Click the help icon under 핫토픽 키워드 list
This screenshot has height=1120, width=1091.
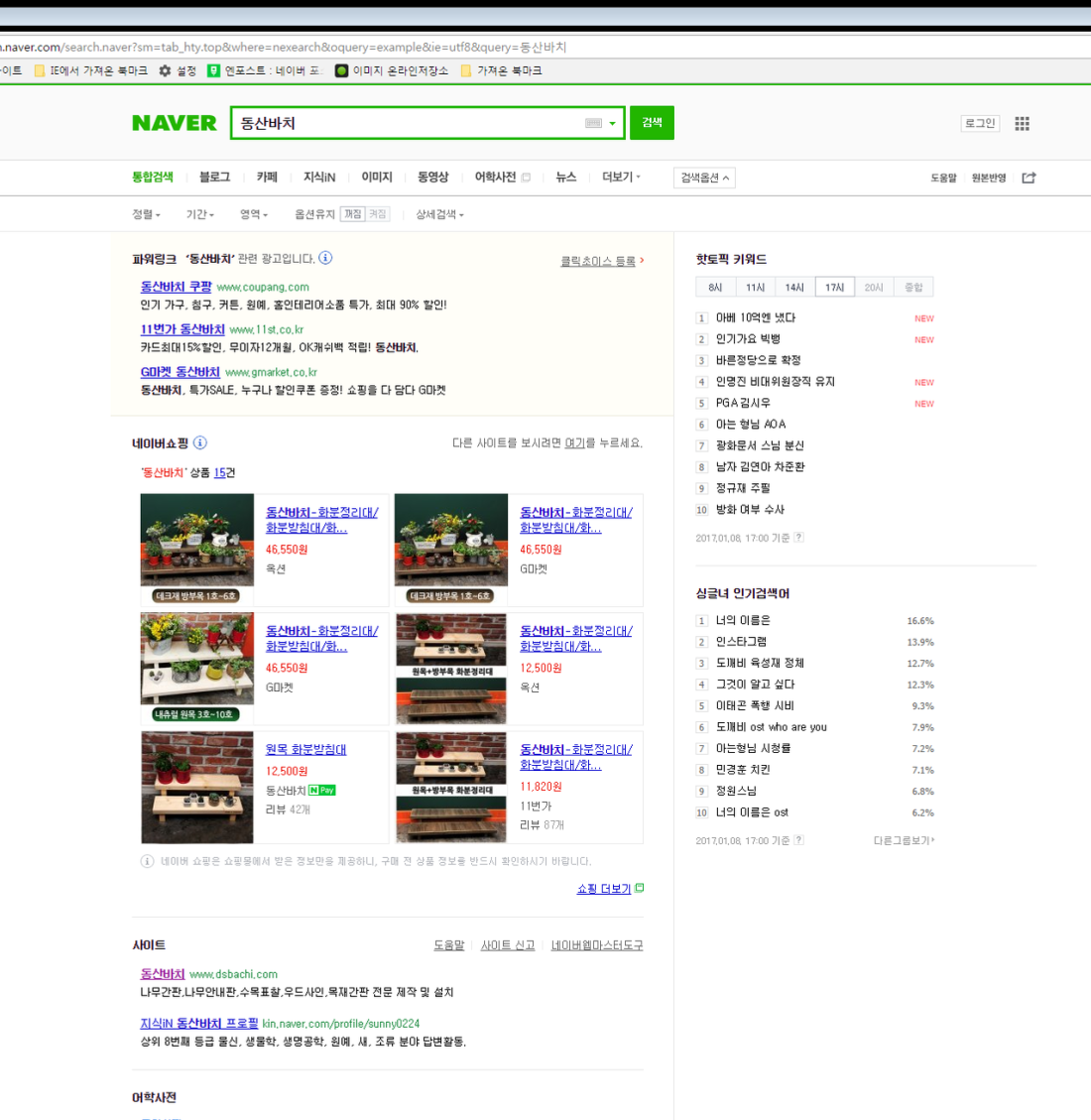pos(799,537)
